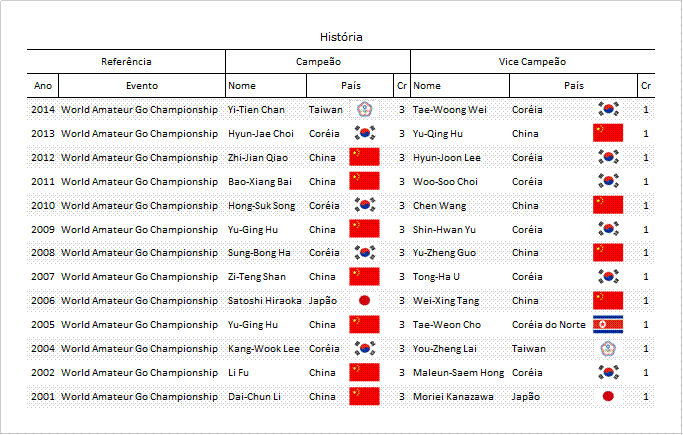Select the Vice Campeão header cell
The width and height of the screenshot is (683, 435).
coord(532,61)
